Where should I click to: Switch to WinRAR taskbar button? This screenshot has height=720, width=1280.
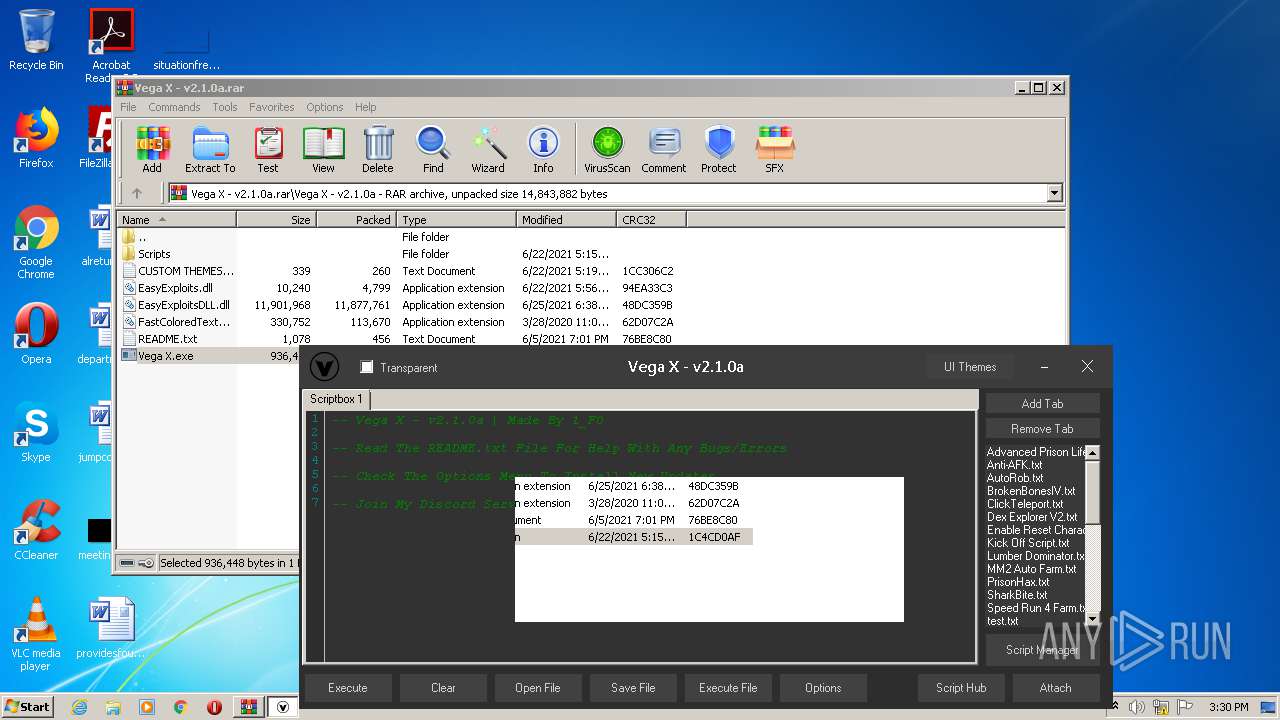(248, 707)
